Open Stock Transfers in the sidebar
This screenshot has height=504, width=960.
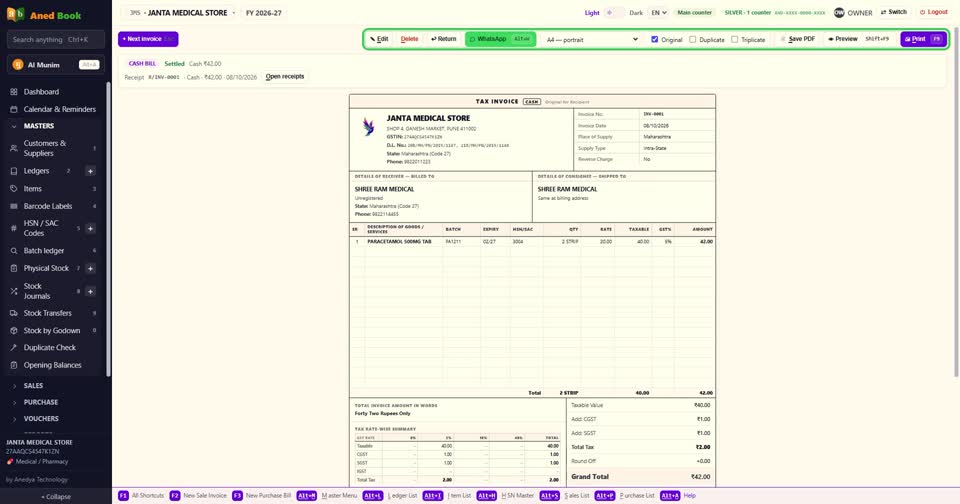click(53, 313)
